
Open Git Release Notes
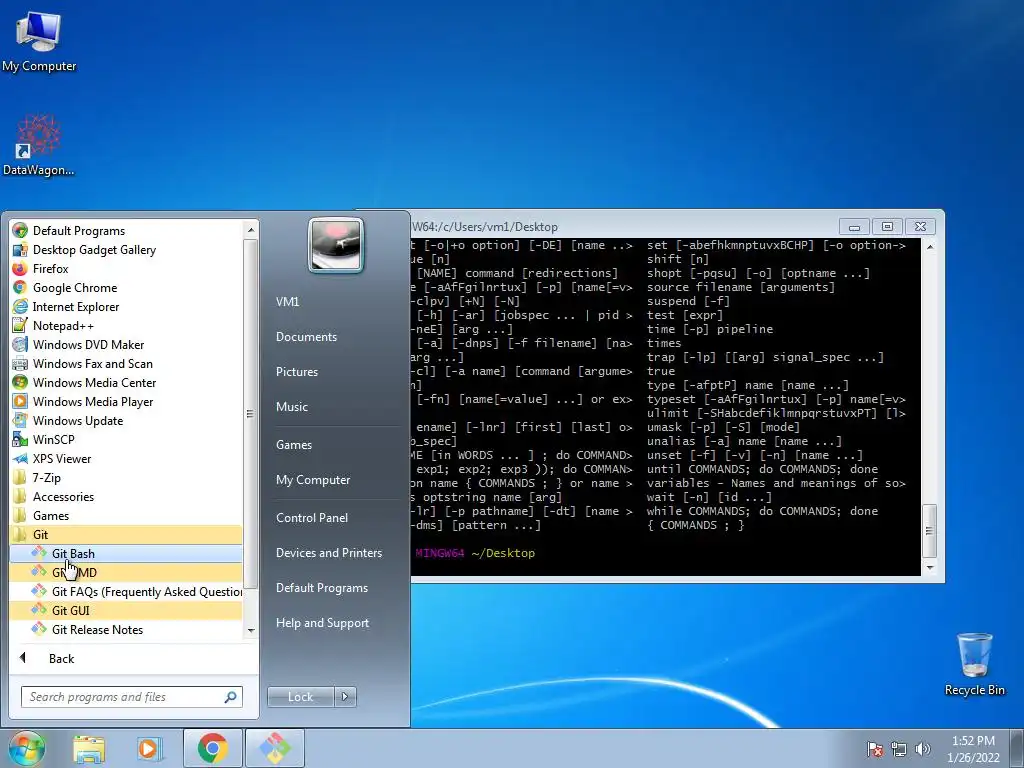pyautogui.click(x=127, y=629)
